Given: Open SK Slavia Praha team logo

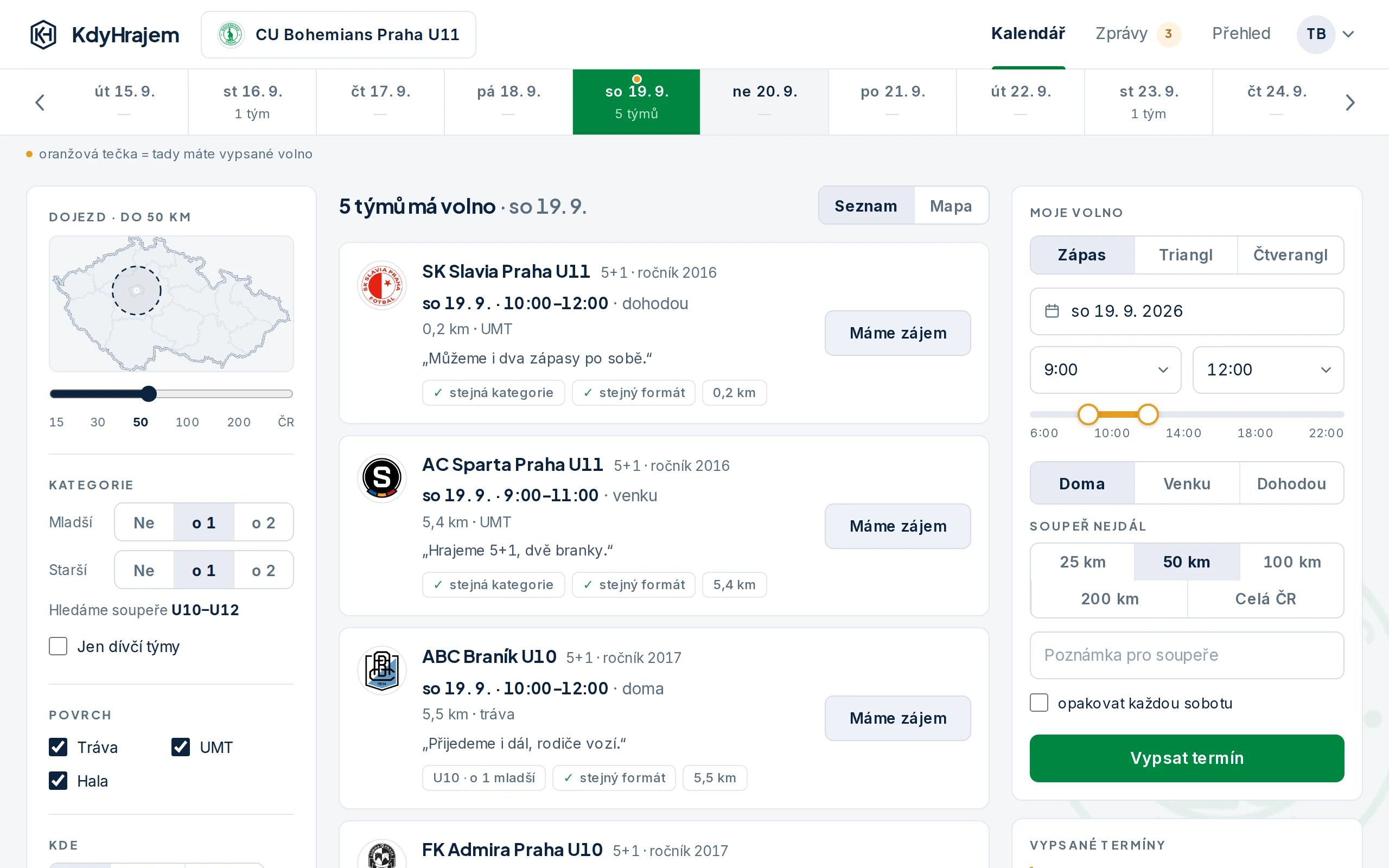Looking at the screenshot, I should tap(381, 285).
